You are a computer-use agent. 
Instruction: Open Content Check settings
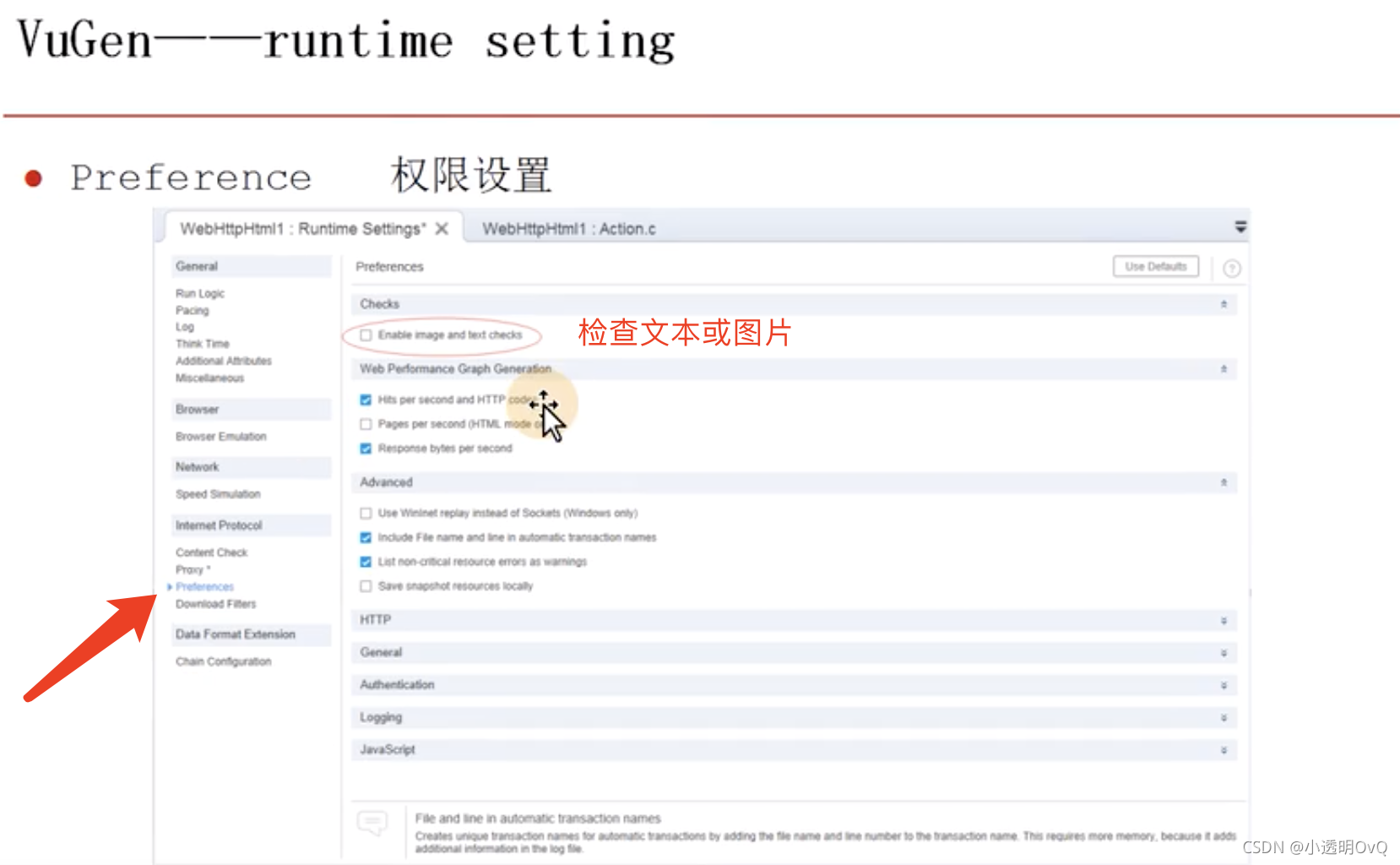point(211,552)
